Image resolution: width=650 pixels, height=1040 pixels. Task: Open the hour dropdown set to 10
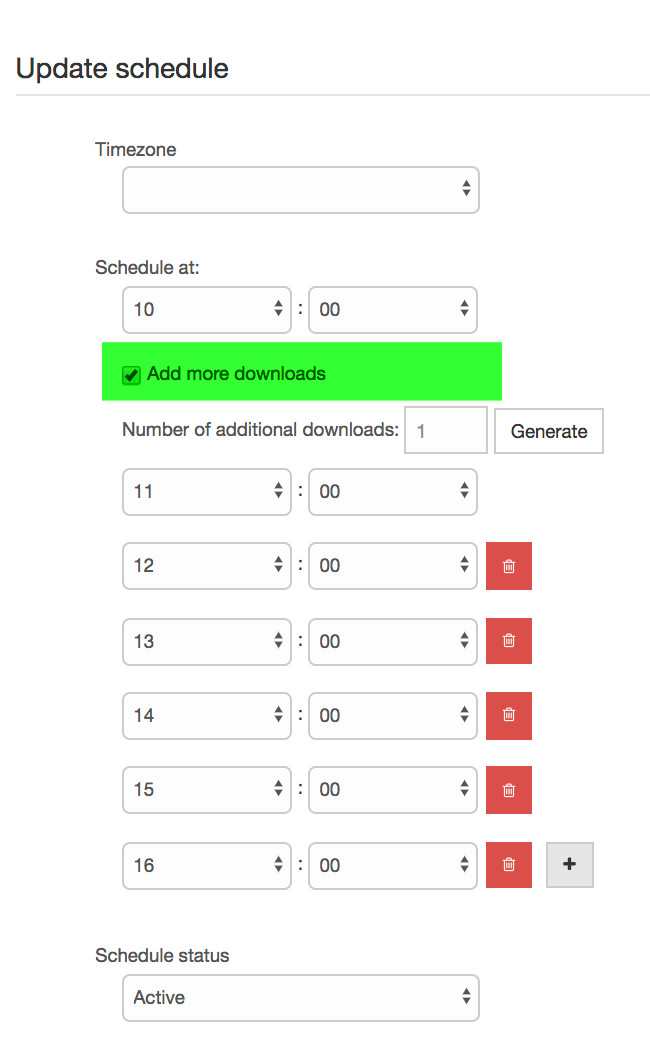click(x=207, y=310)
